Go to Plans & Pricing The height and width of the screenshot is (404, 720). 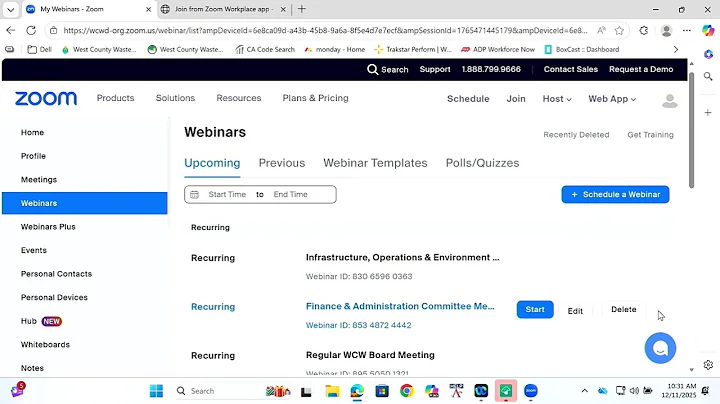315,98
